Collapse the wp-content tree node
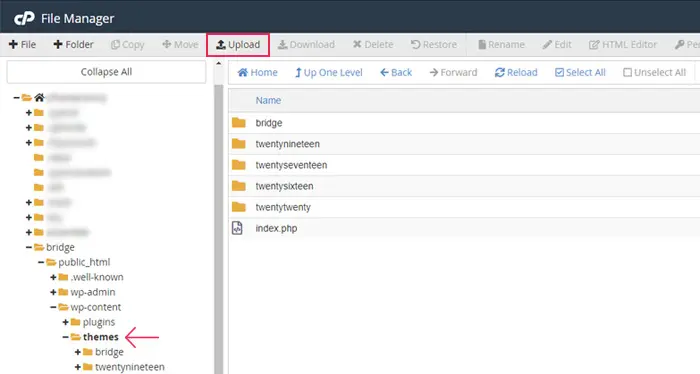The width and height of the screenshot is (700, 374). 53,307
